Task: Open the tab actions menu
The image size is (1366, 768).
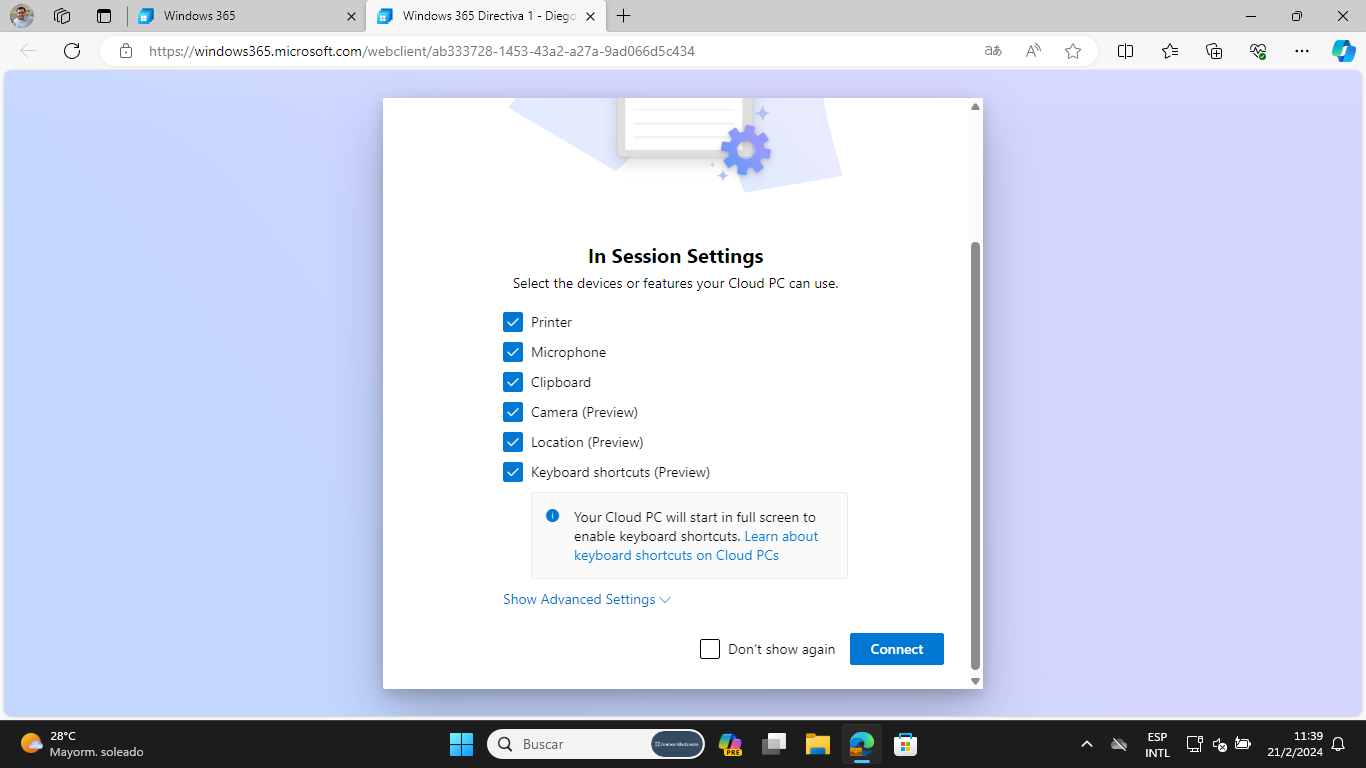Action: coord(104,16)
